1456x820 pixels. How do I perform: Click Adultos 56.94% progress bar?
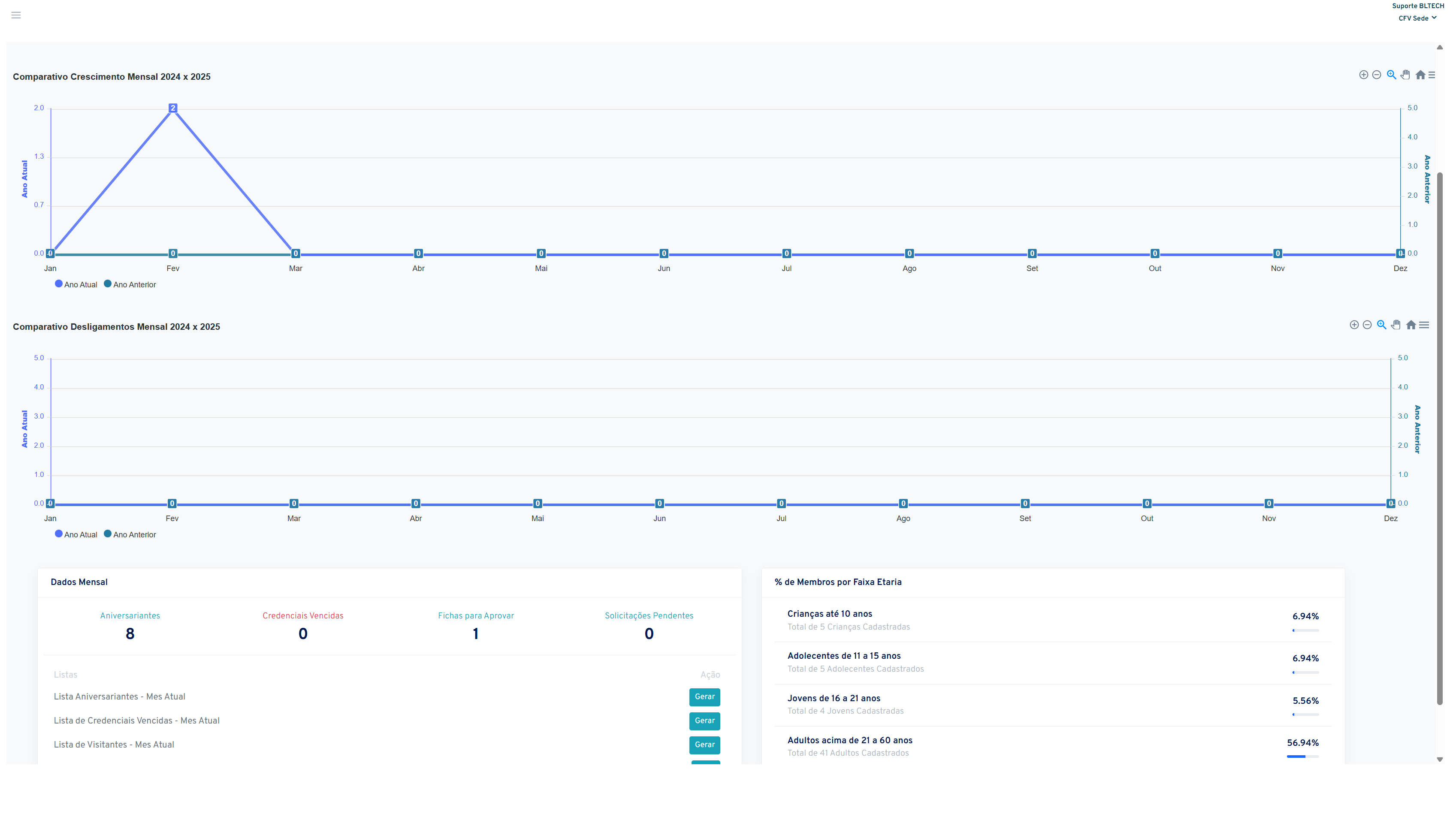click(1302, 756)
